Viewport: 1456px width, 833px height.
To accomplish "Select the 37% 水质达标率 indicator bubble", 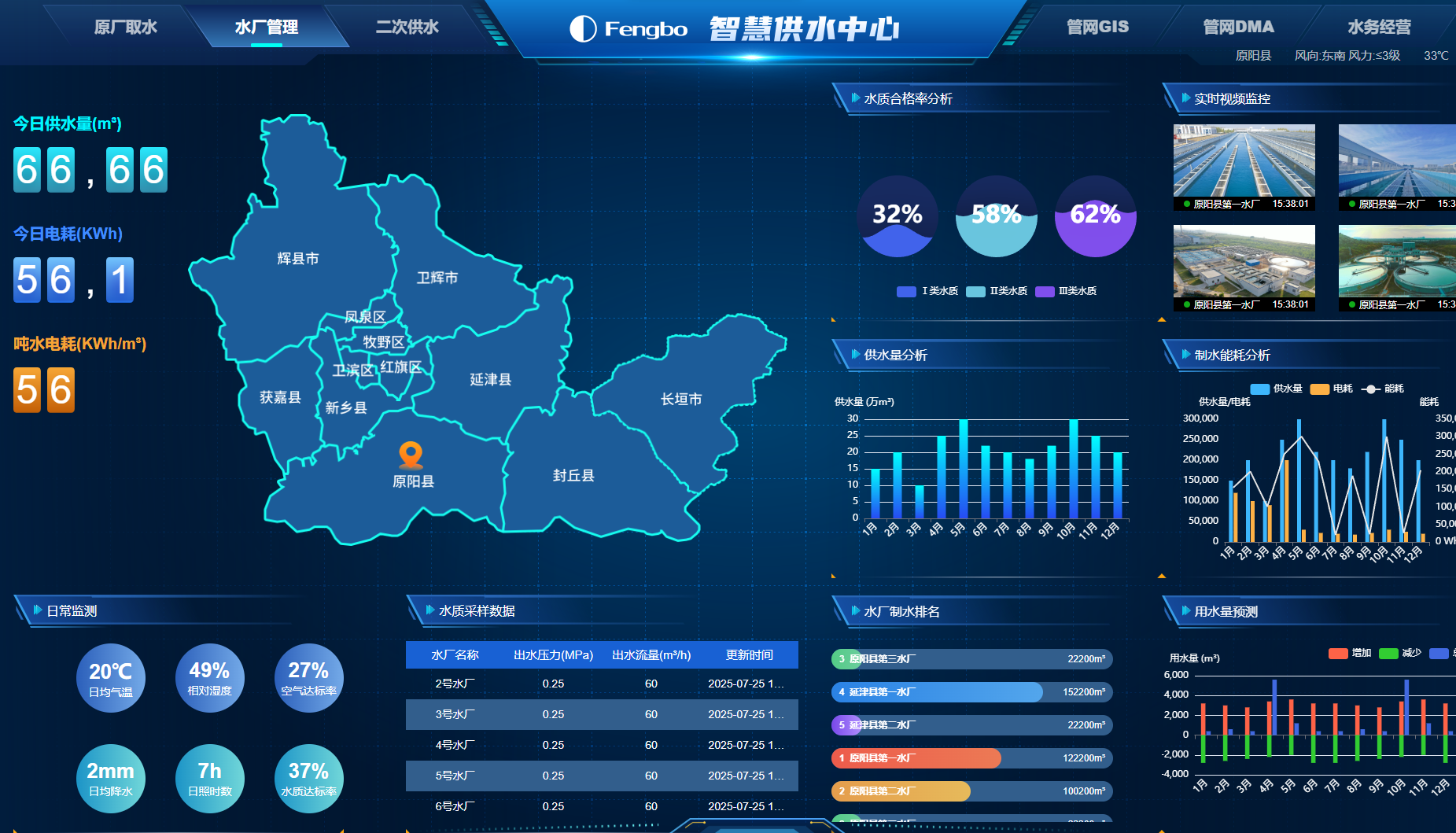I will coord(308,778).
